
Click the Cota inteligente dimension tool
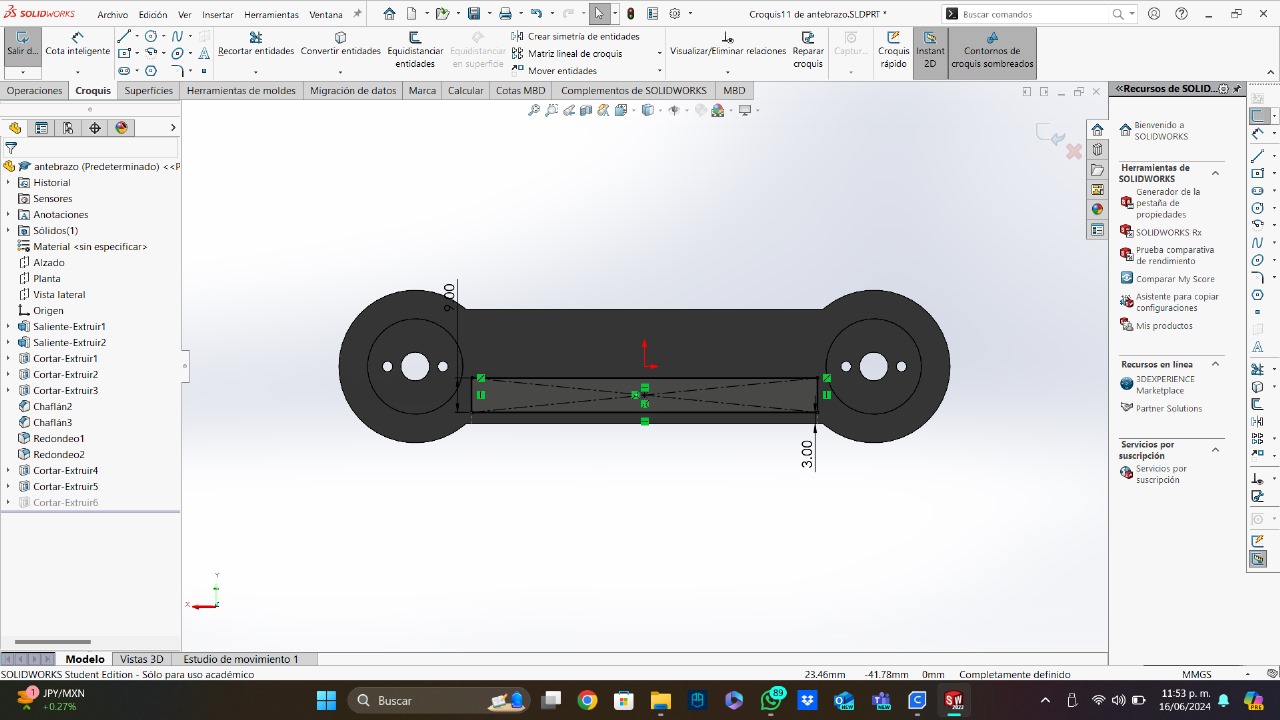coord(78,45)
